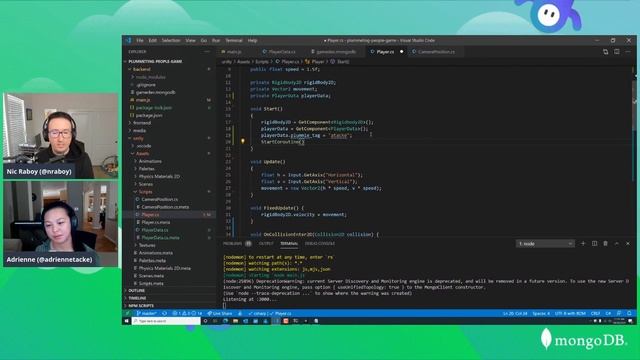
Task: Click the master git branch indicator
Action: click(x=147, y=313)
